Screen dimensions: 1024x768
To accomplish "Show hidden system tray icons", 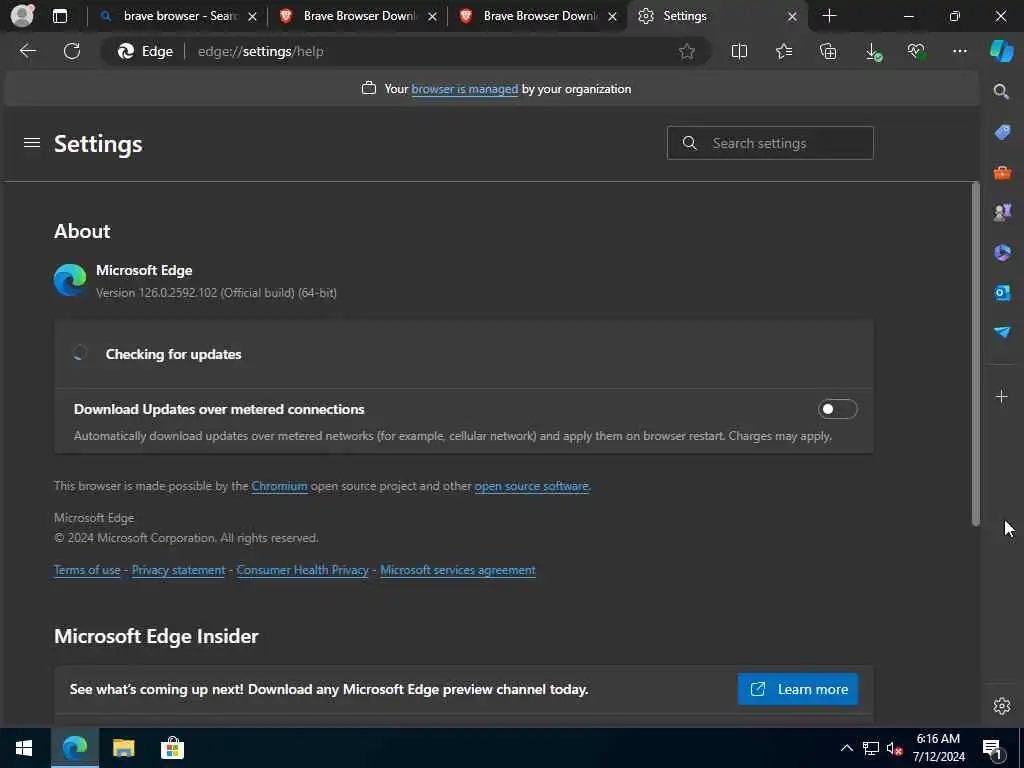I will click(x=846, y=748).
